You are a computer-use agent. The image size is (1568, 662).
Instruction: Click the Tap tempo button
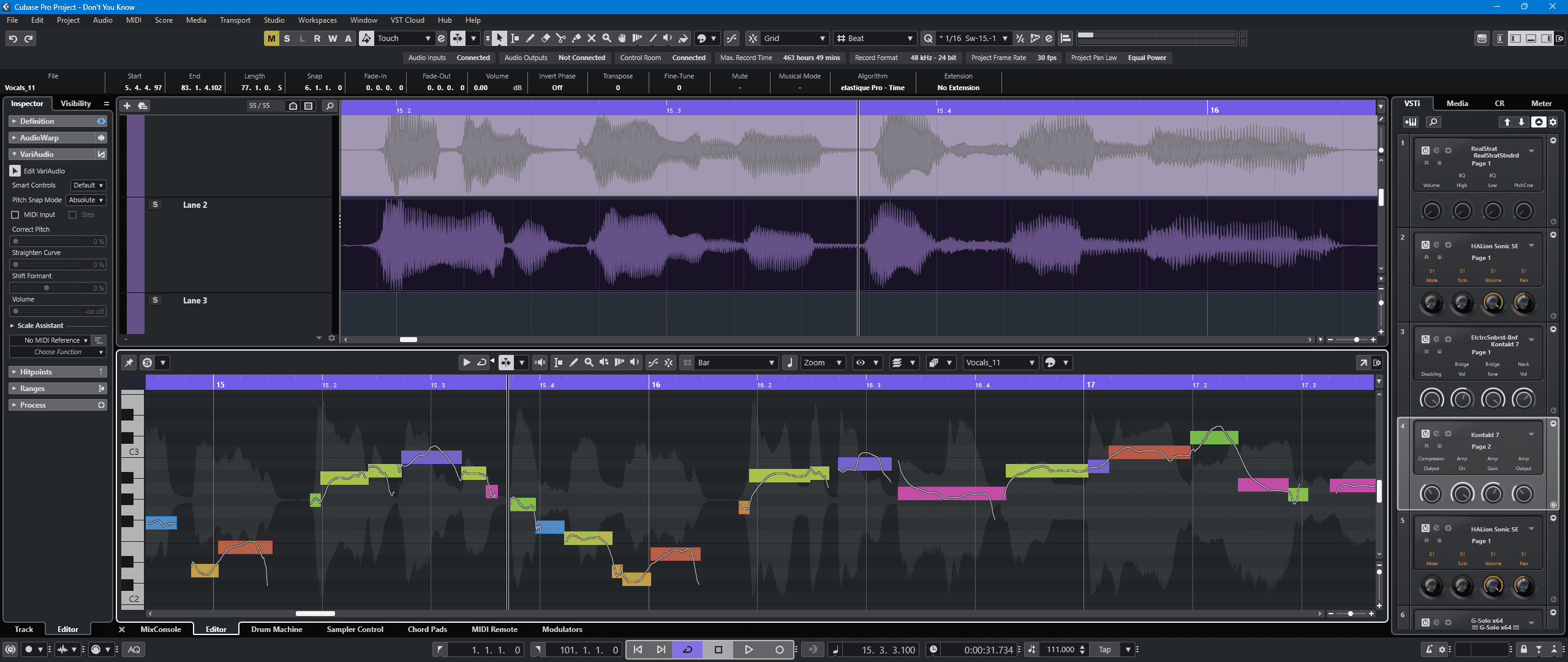coord(1104,650)
